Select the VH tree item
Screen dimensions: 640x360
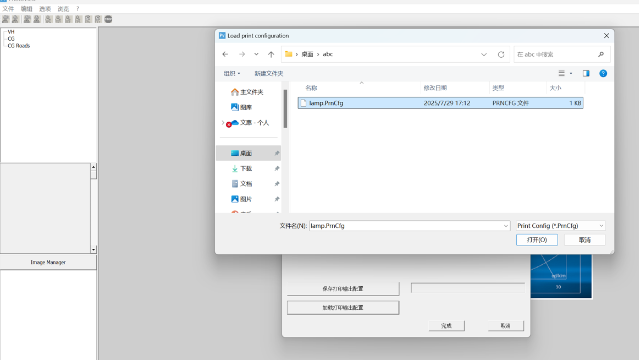click(x=11, y=32)
